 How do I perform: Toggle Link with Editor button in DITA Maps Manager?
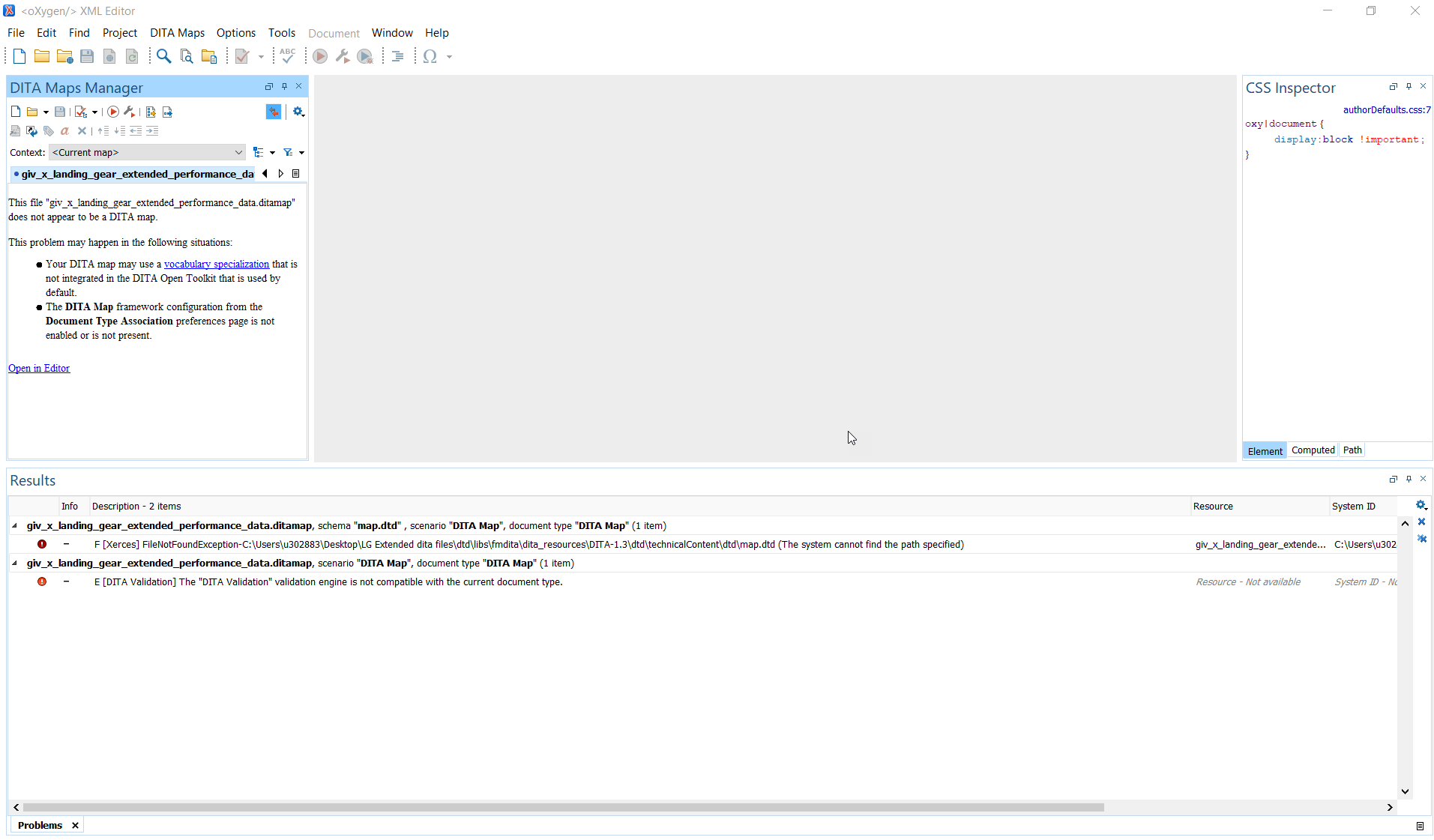click(x=274, y=112)
